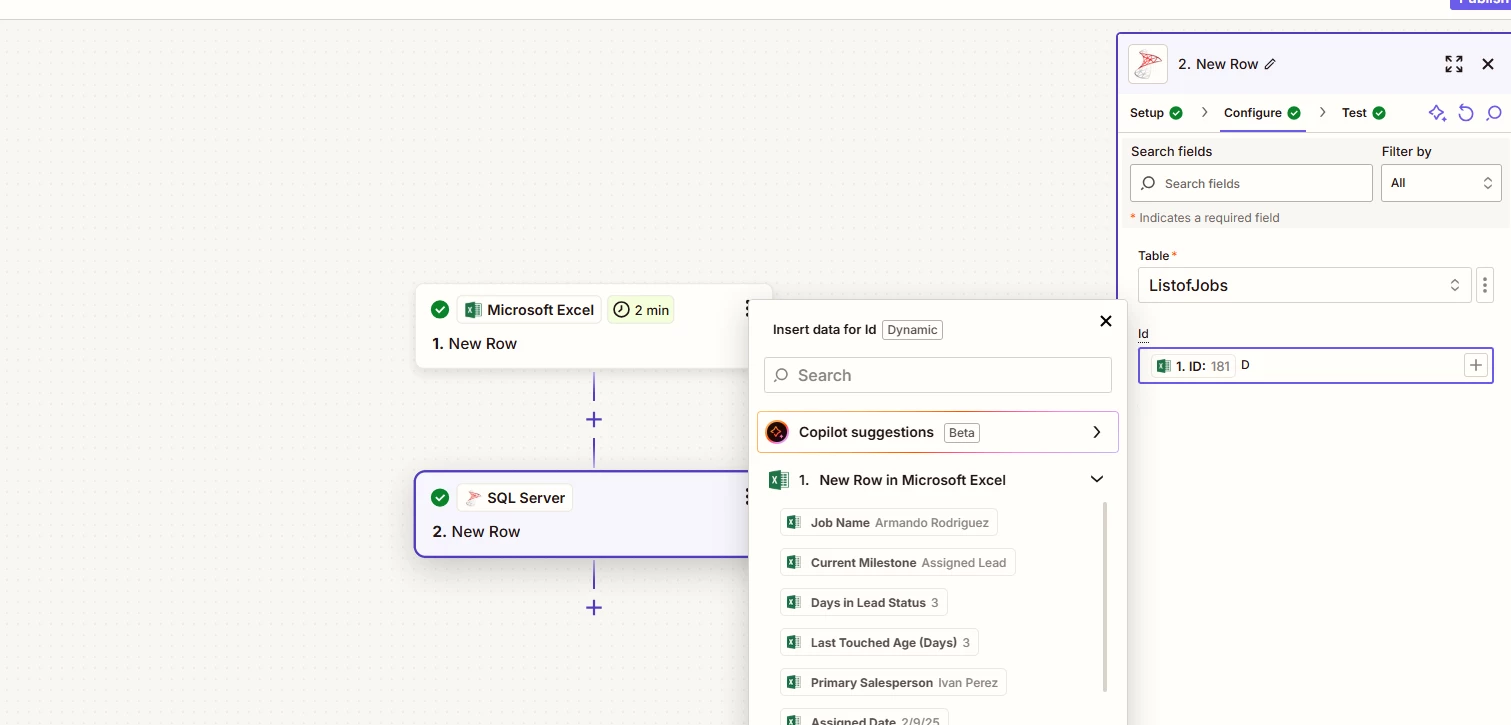Click the Search fields input box
The height and width of the screenshot is (725, 1511).
(1251, 183)
